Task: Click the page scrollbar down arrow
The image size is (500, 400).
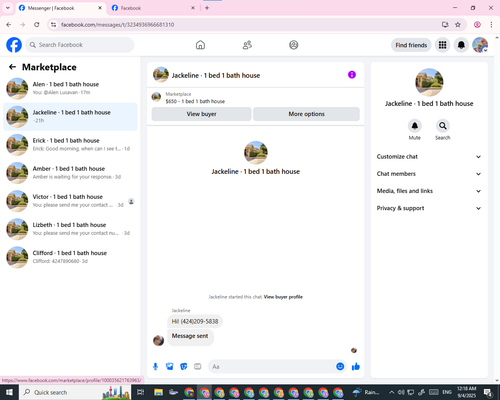Action: [497, 380]
